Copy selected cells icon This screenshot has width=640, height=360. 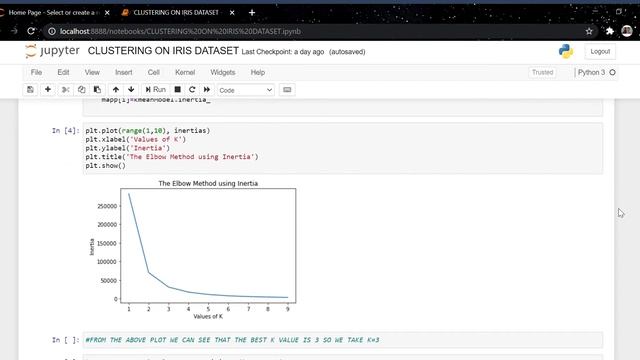point(81,89)
